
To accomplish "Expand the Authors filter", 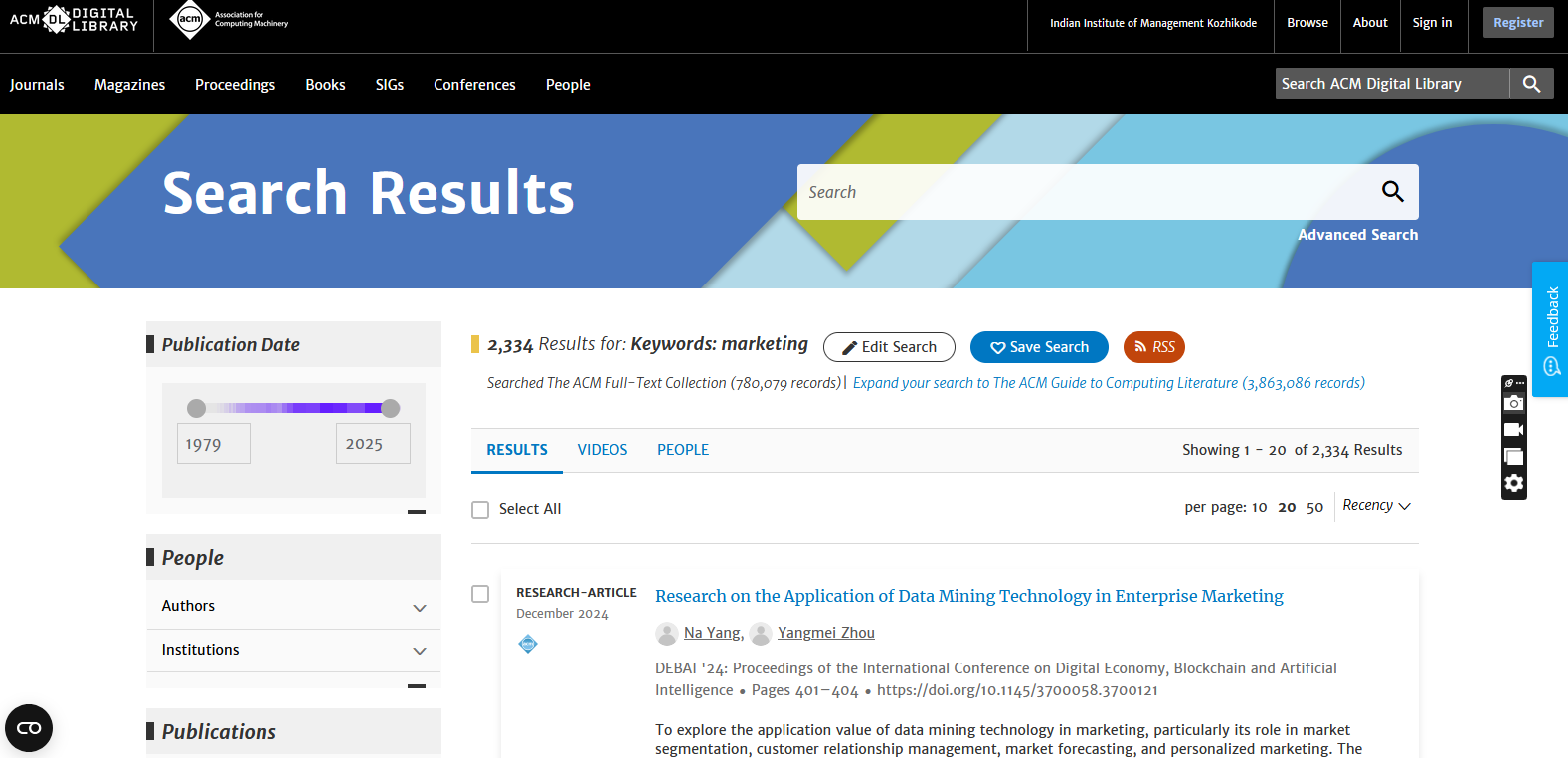I will point(419,607).
